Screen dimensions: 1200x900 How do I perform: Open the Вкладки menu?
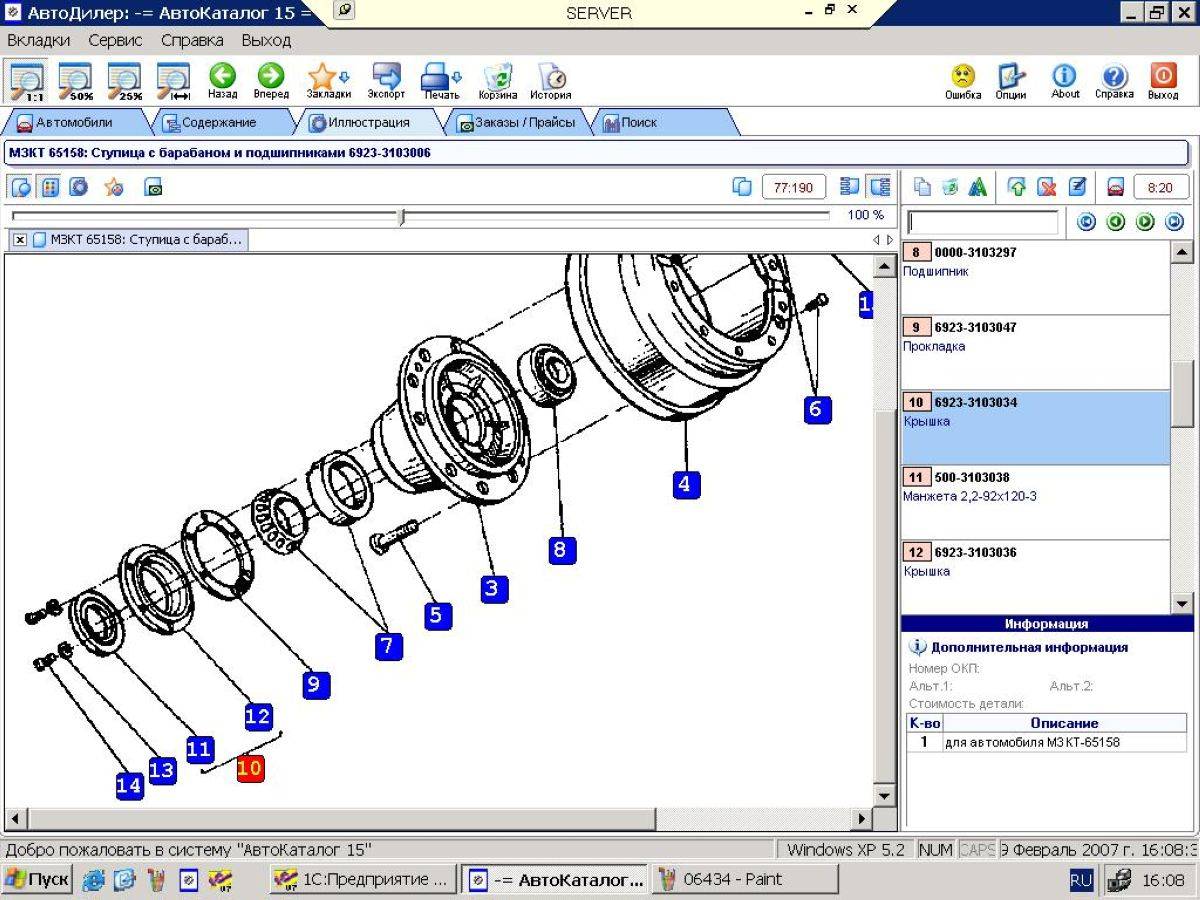[x=39, y=41]
